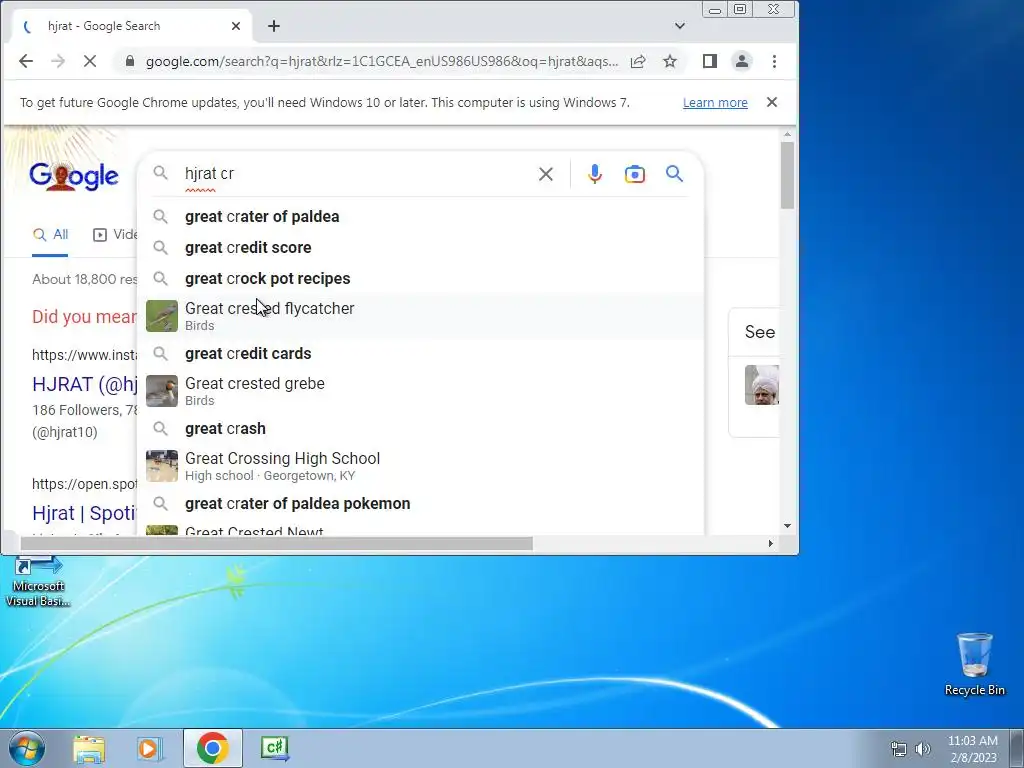This screenshot has height=768, width=1024.
Task: Start voice search with microphone icon
Action: (595, 174)
